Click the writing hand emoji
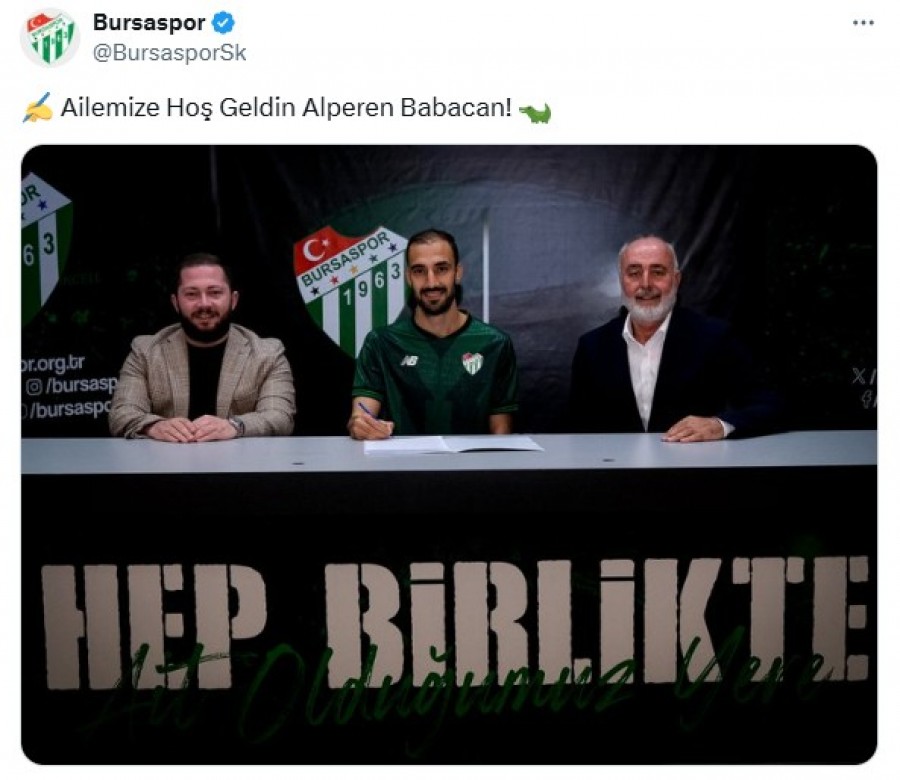This screenshot has height=780, width=900. [38, 107]
